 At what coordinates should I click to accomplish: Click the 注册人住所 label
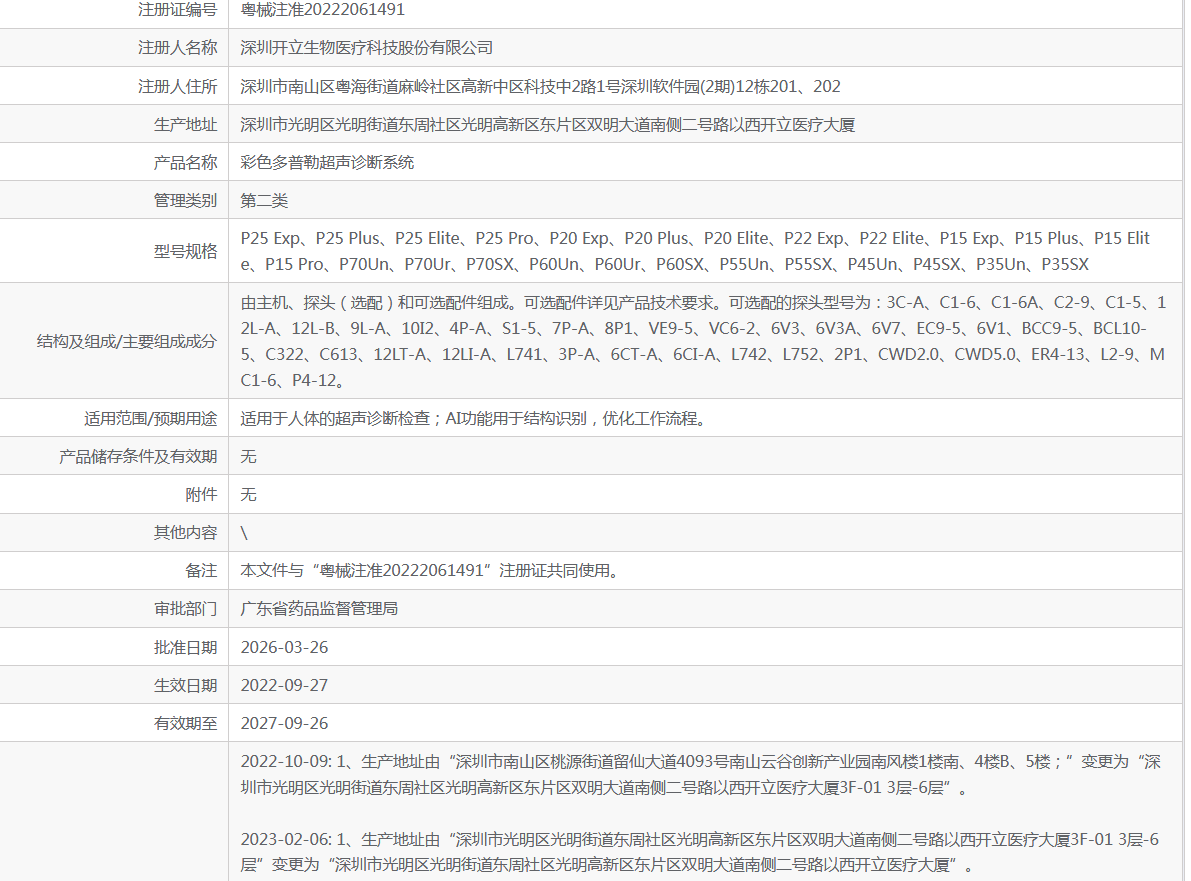178,87
